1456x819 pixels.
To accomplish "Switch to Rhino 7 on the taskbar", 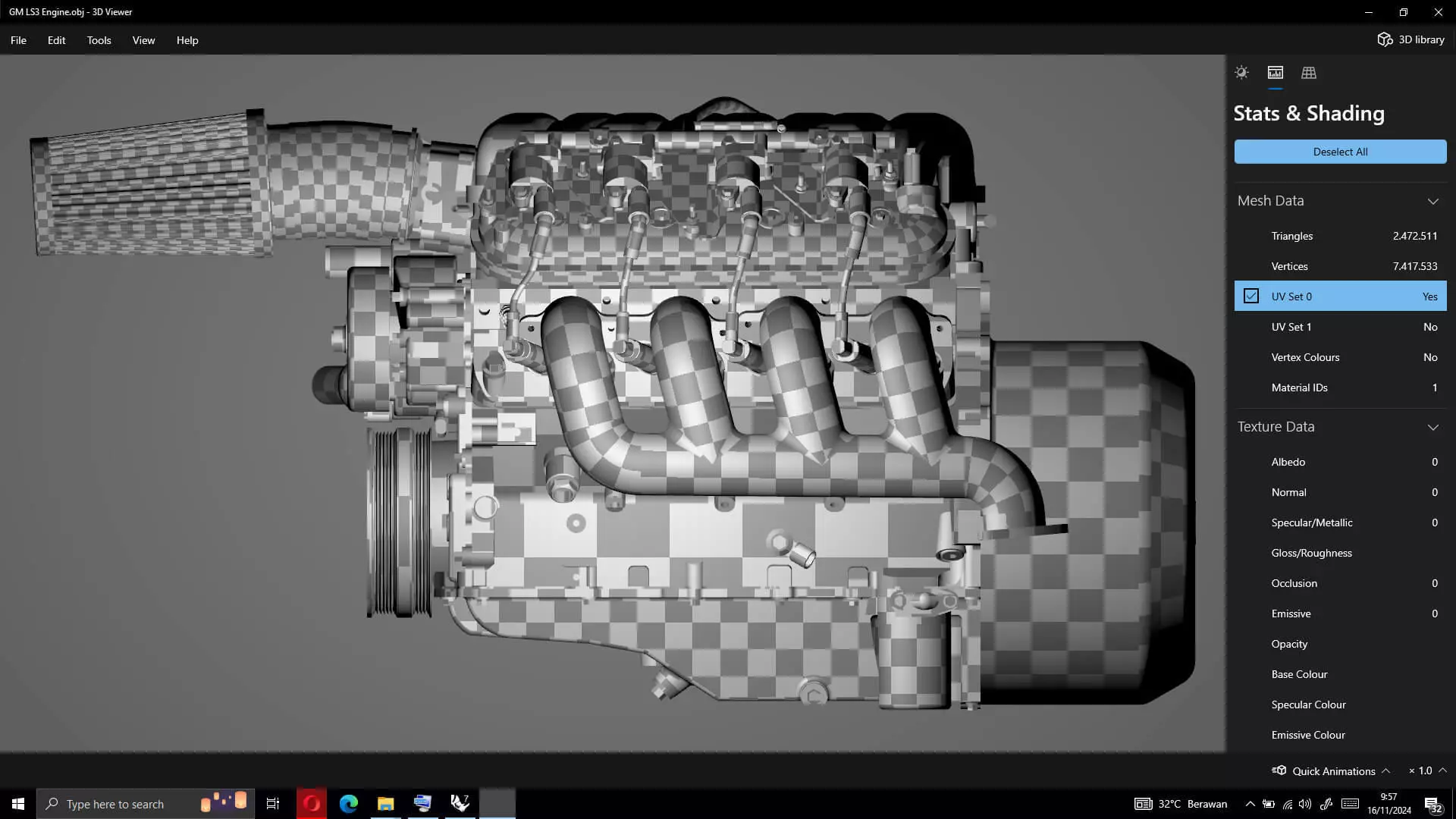I will [460, 804].
